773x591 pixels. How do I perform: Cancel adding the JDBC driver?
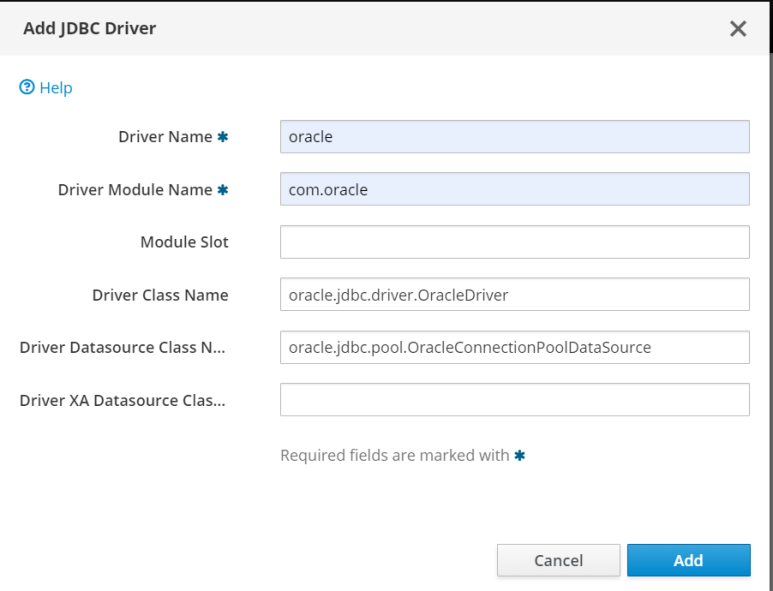click(559, 560)
